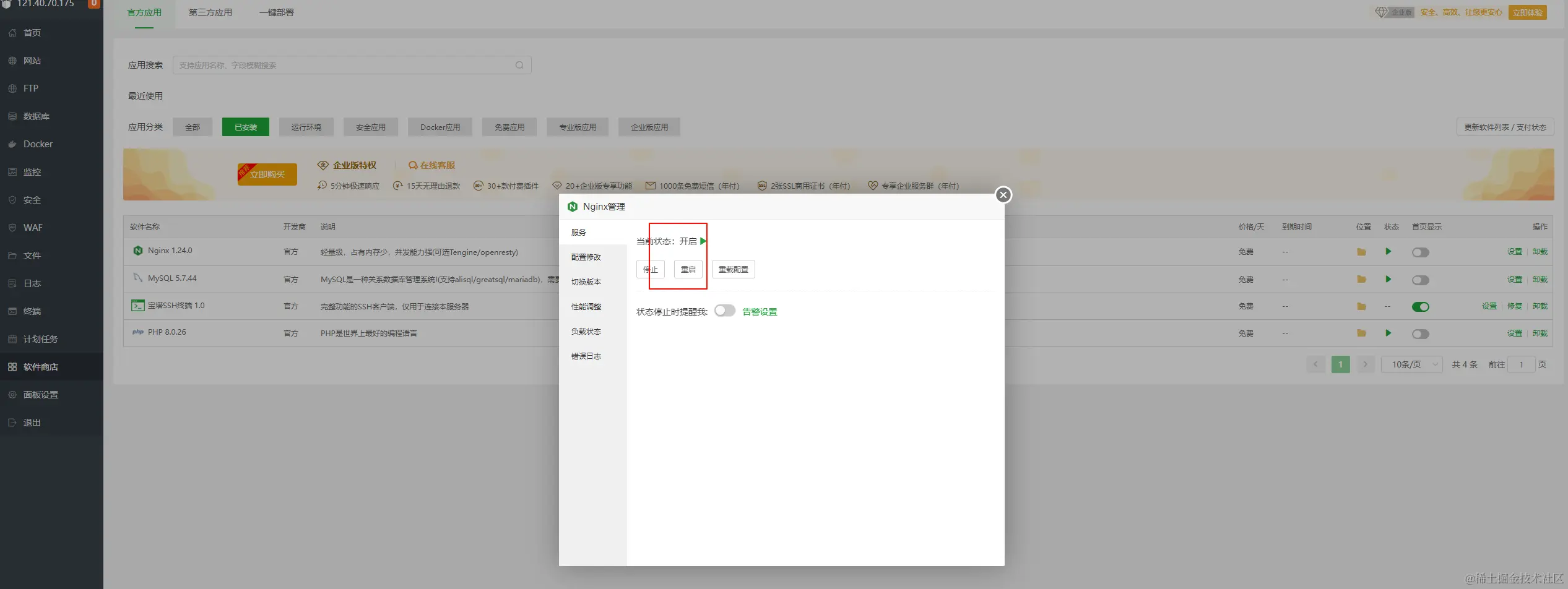Click the 重载配置 button

[734, 270]
